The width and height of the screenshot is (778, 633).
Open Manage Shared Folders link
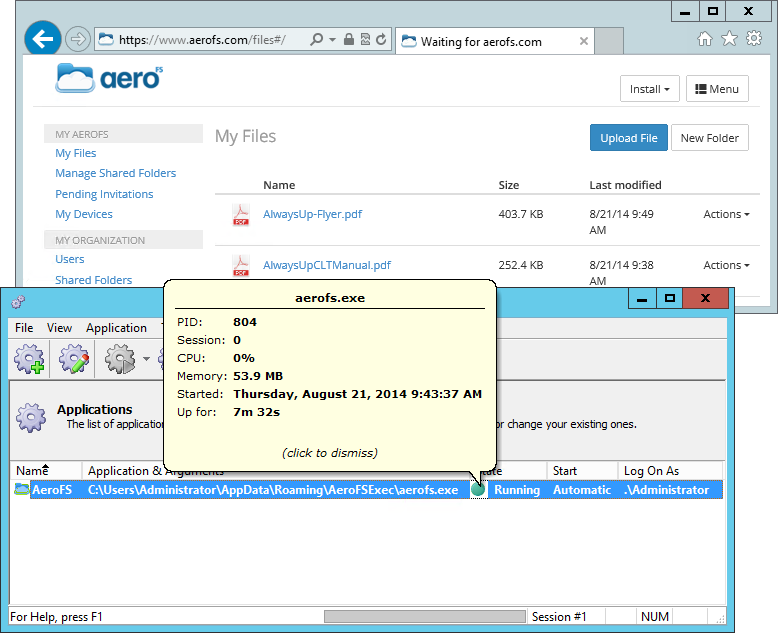(x=116, y=173)
